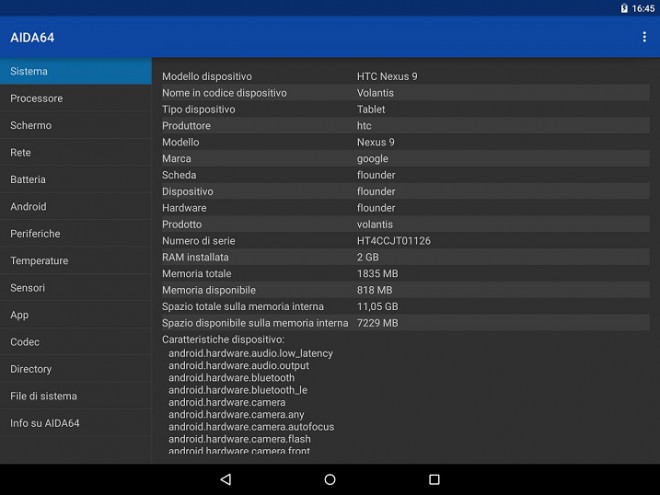Viewport: 660px width, 495px height.
Task: Open the Rete section
Action: tap(76, 152)
